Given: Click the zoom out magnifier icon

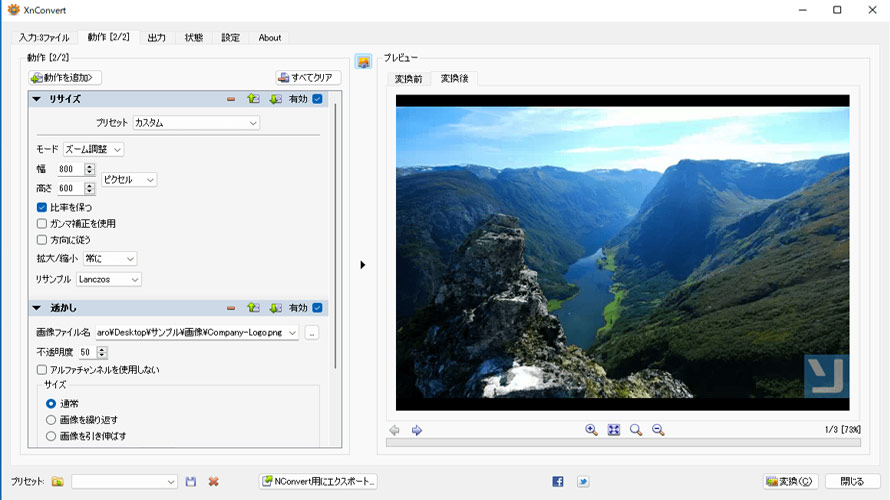Looking at the screenshot, I should point(658,430).
